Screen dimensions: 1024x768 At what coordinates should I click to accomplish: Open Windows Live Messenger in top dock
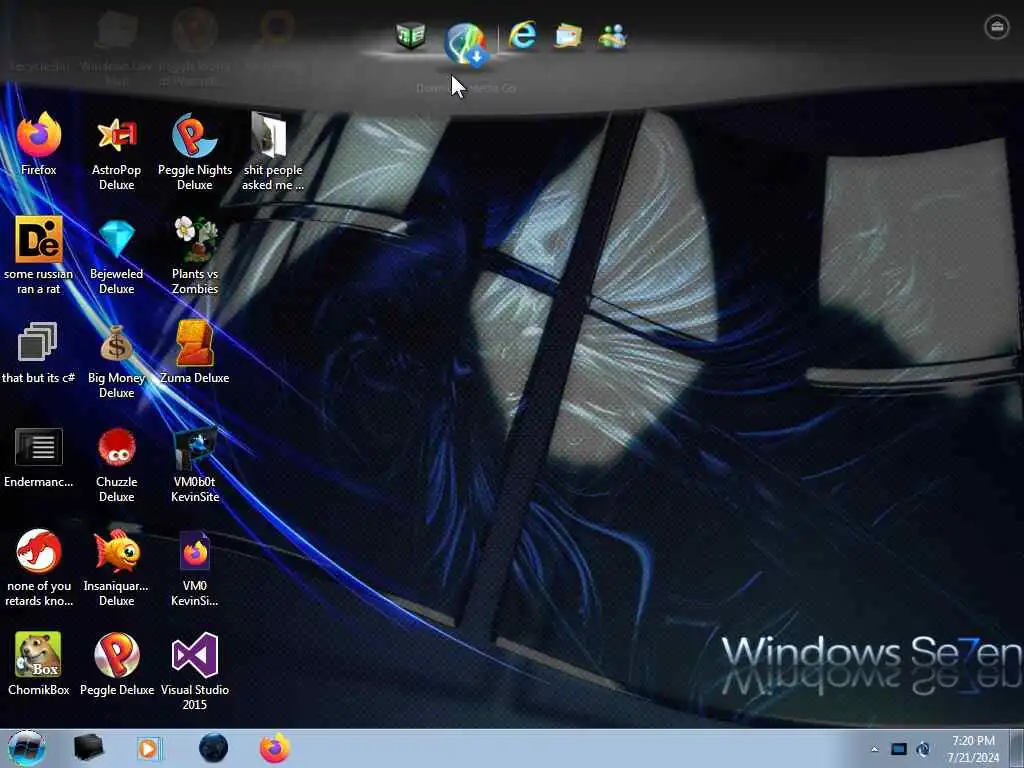(613, 36)
